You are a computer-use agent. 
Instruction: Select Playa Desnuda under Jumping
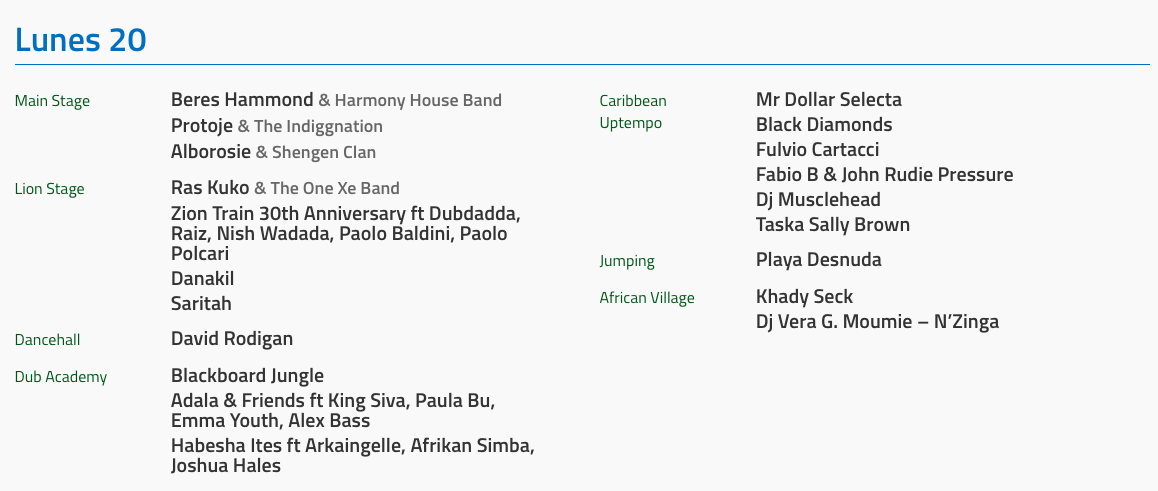pos(818,260)
